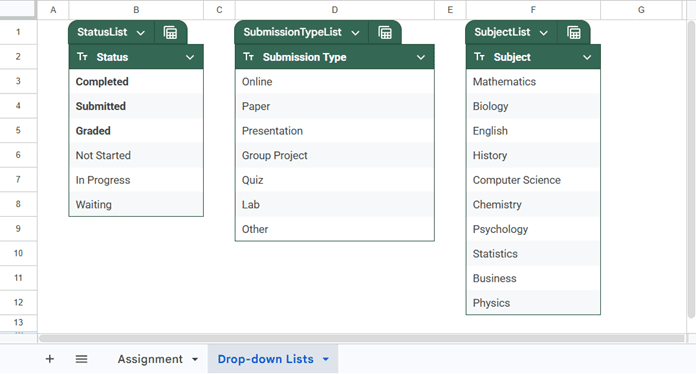Select the Other submission type cell
Image resolution: width=696 pixels, height=374 pixels.
tap(335, 229)
